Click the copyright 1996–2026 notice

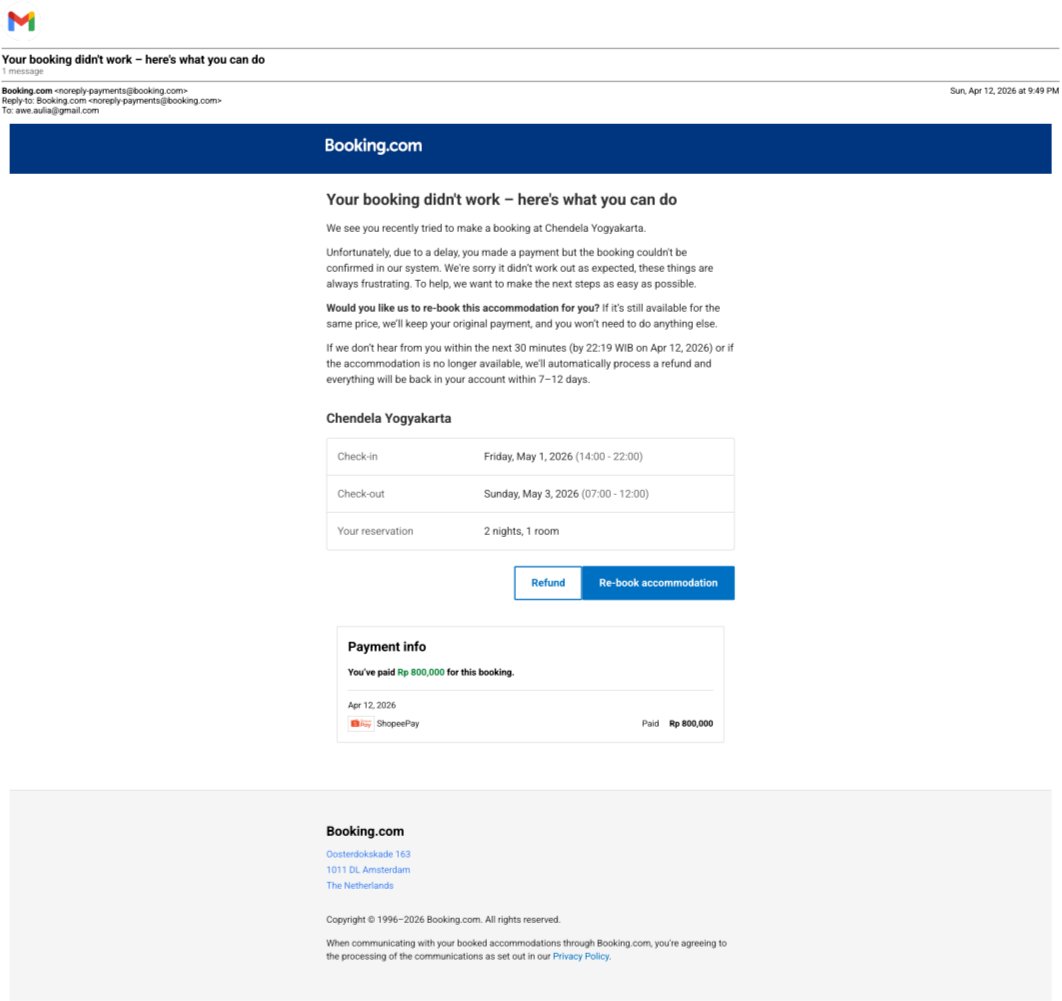pyautogui.click(x=443, y=920)
